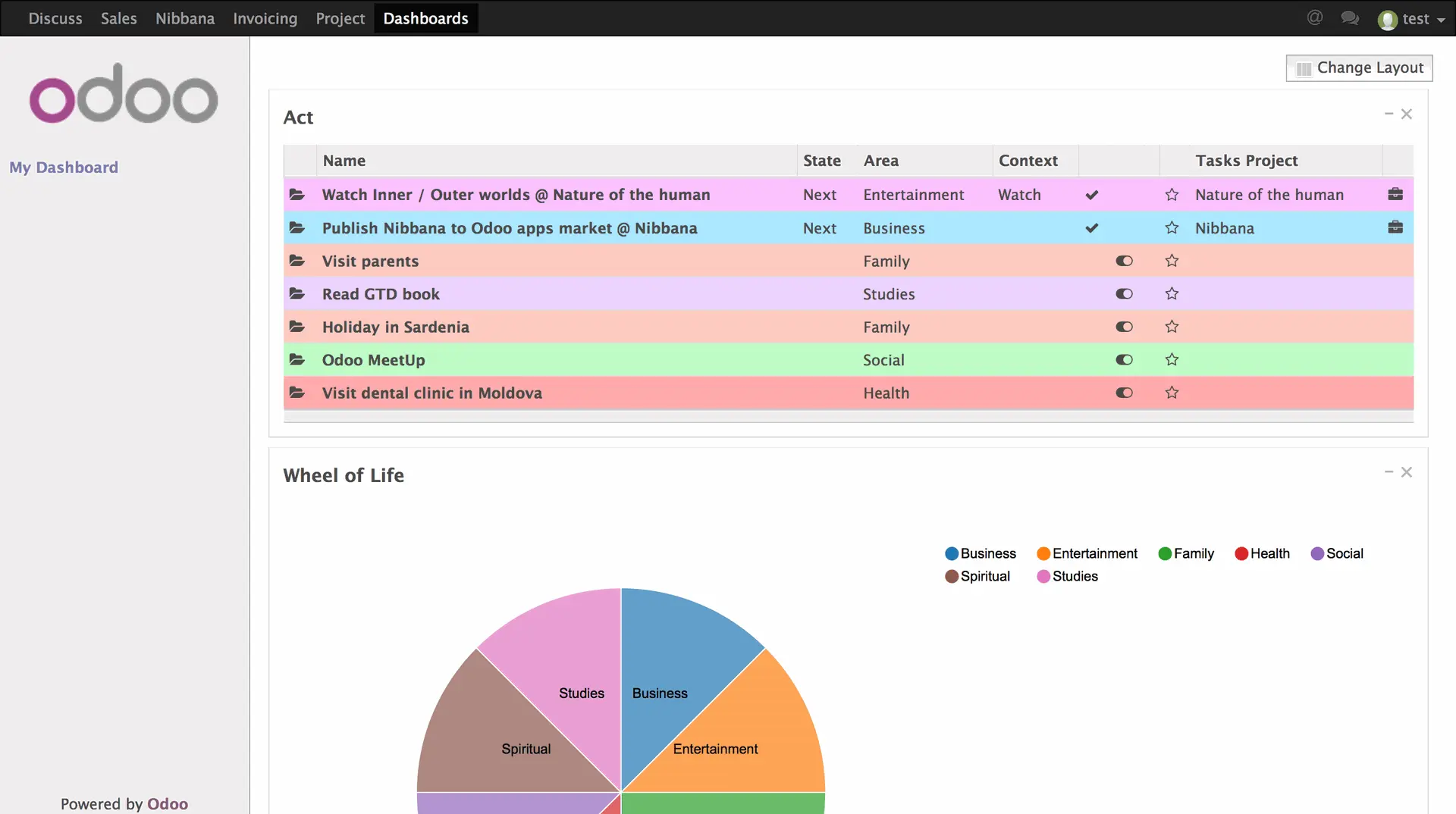Go to the Invoicing menu
This screenshot has height=814, width=1456.
click(265, 18)
